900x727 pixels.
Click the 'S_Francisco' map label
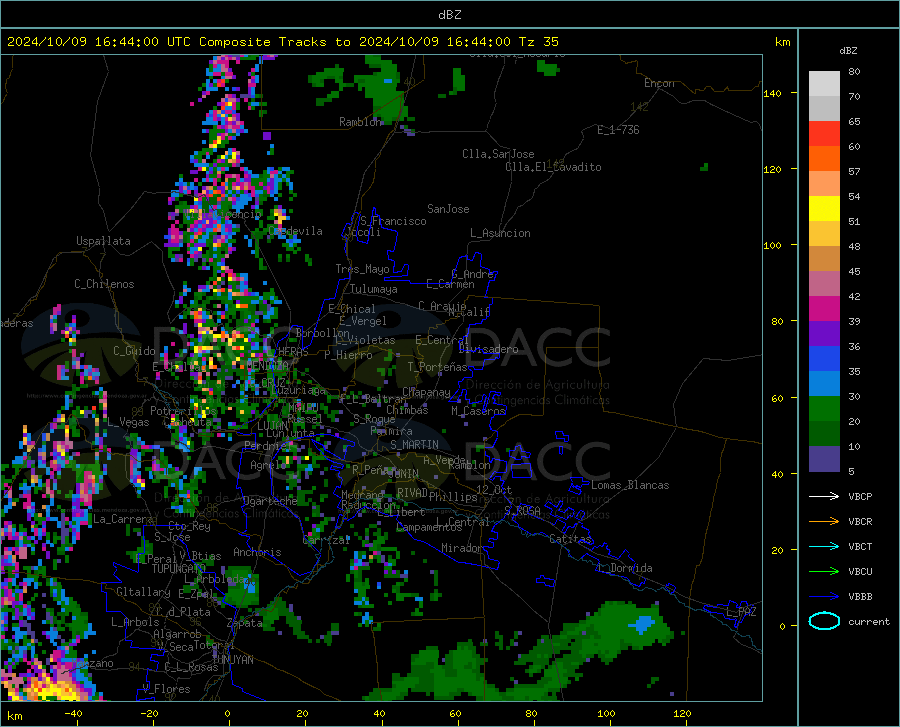pos(393,221)
